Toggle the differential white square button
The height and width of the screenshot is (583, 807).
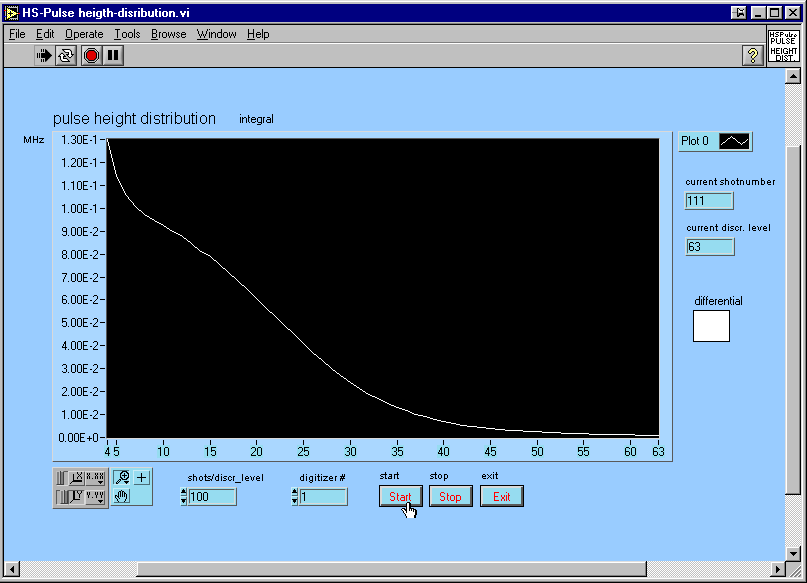tap(711, 326)
